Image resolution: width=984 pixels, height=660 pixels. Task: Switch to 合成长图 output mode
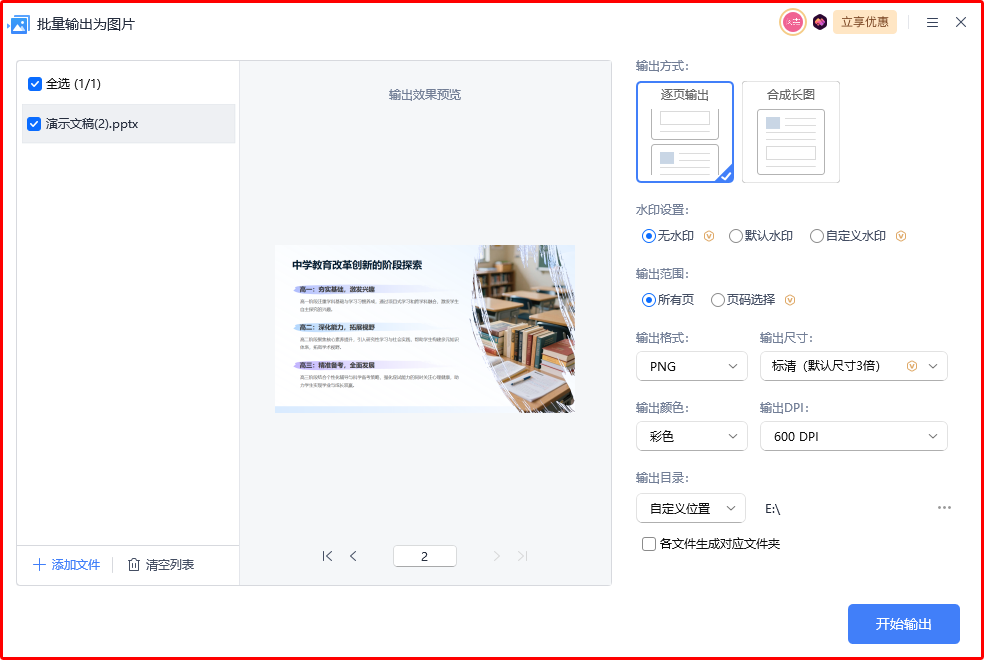pos(790,131)
